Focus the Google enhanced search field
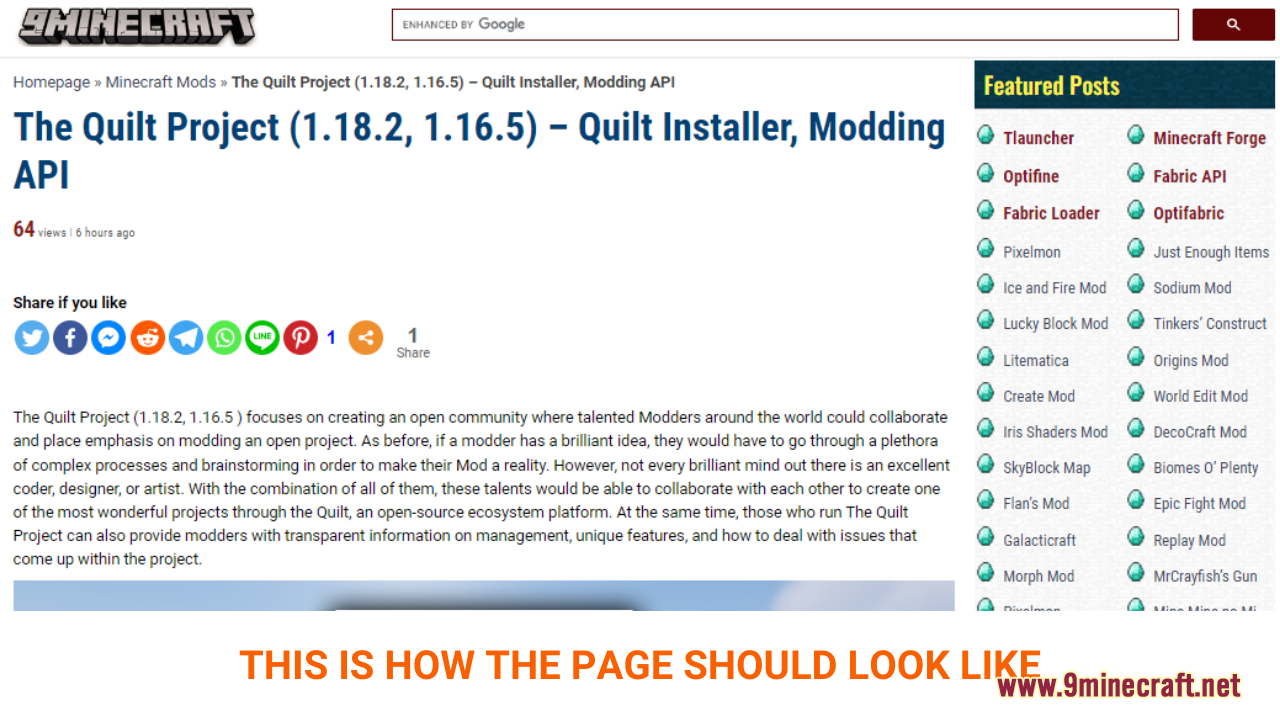Viewport: 1280px width, 720px height. (x=785, y=25)
